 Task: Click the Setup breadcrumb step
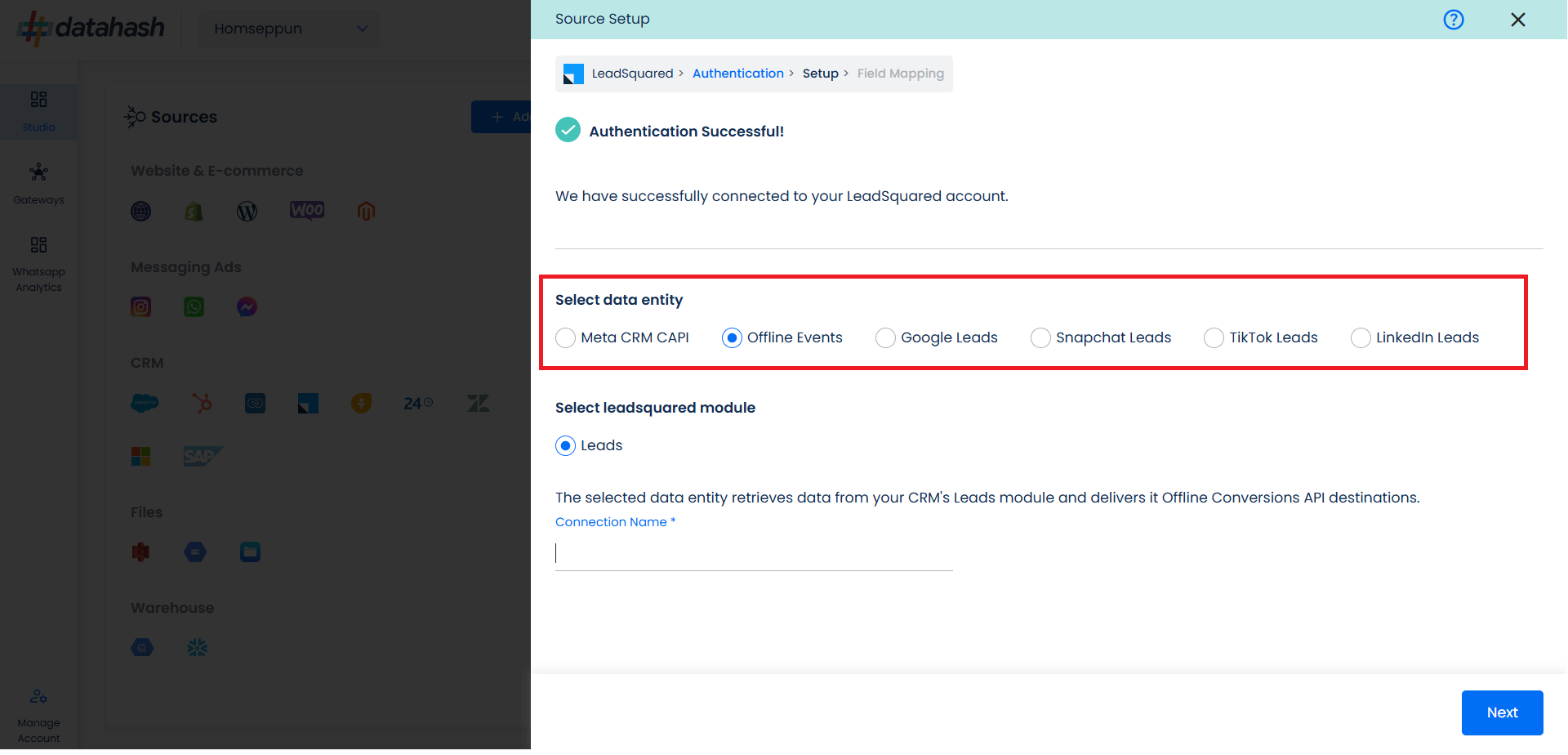(821, 74)
